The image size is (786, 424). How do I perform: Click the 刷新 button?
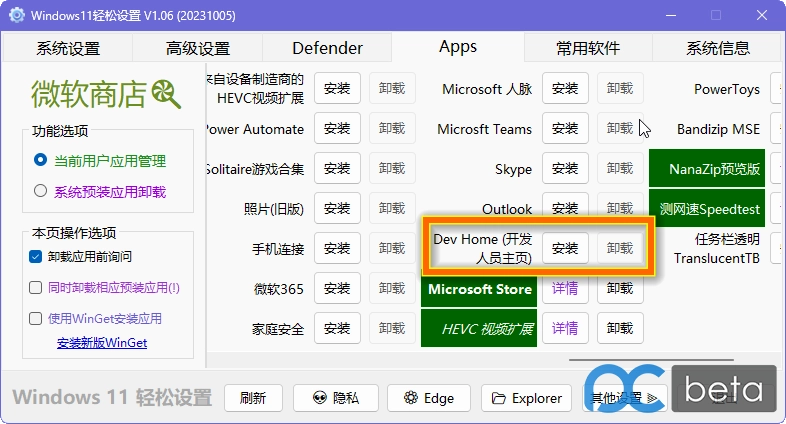point(253,398)
